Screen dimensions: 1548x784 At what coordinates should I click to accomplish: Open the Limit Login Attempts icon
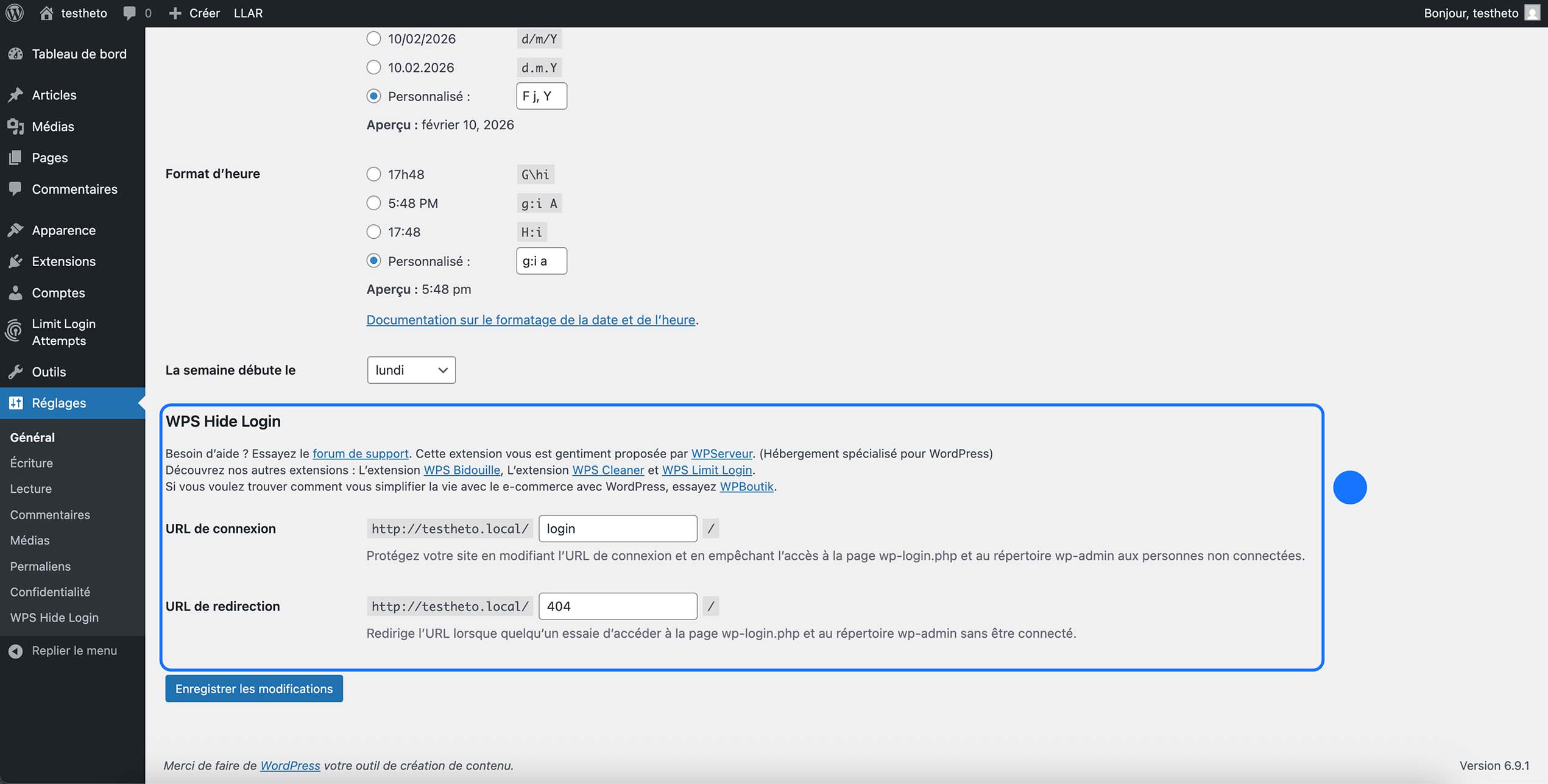[16, 331]
